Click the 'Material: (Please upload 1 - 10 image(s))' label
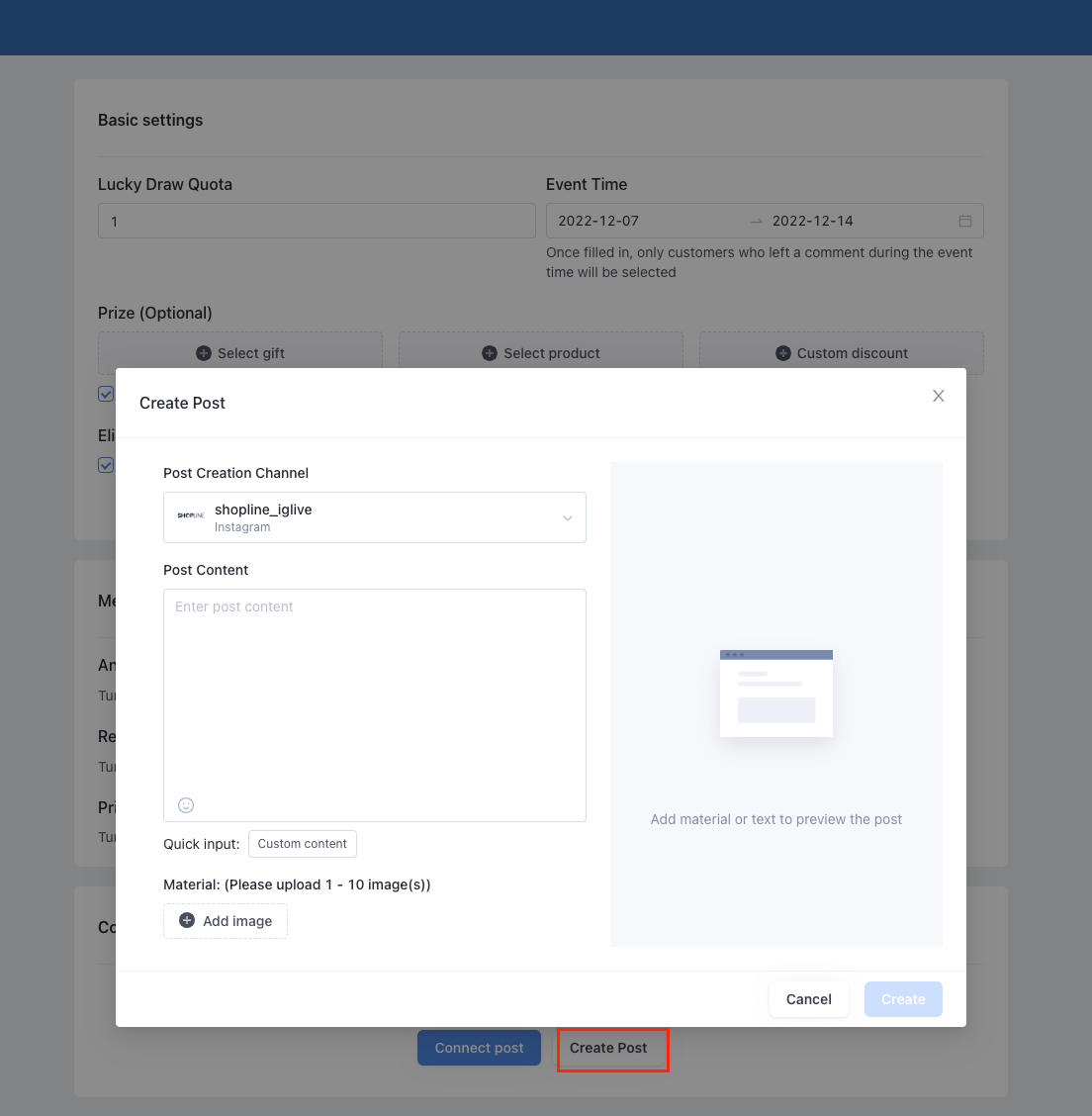Screen dimensions: 1092x1116 pos(297,883)
